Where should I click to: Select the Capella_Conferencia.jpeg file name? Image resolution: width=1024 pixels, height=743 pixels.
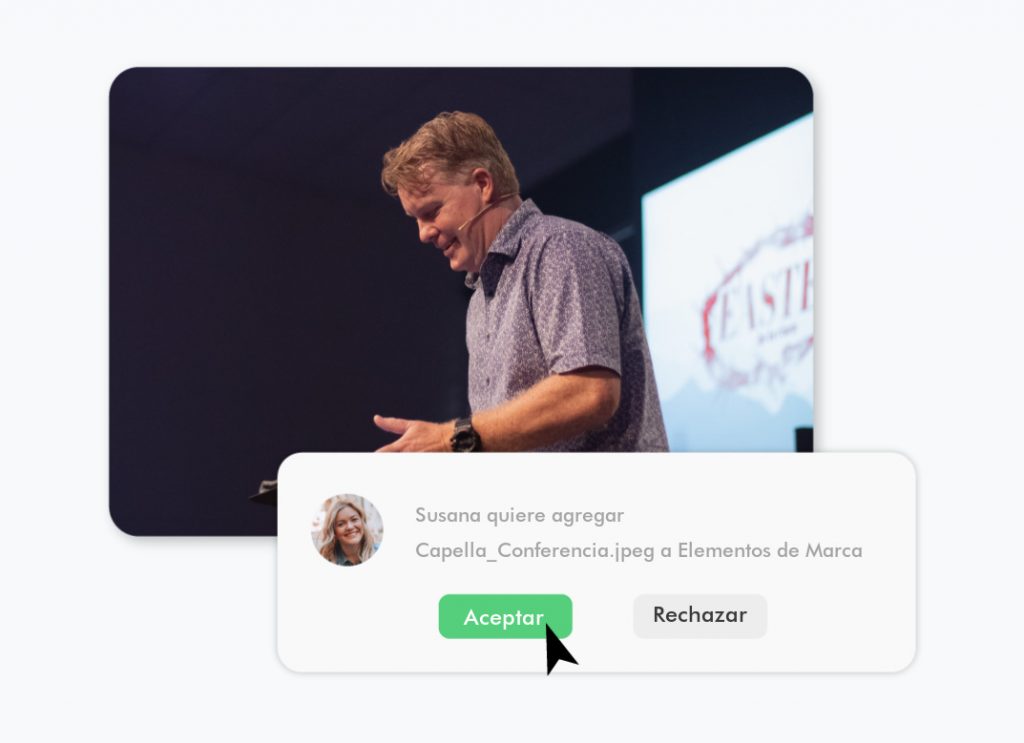534,550
